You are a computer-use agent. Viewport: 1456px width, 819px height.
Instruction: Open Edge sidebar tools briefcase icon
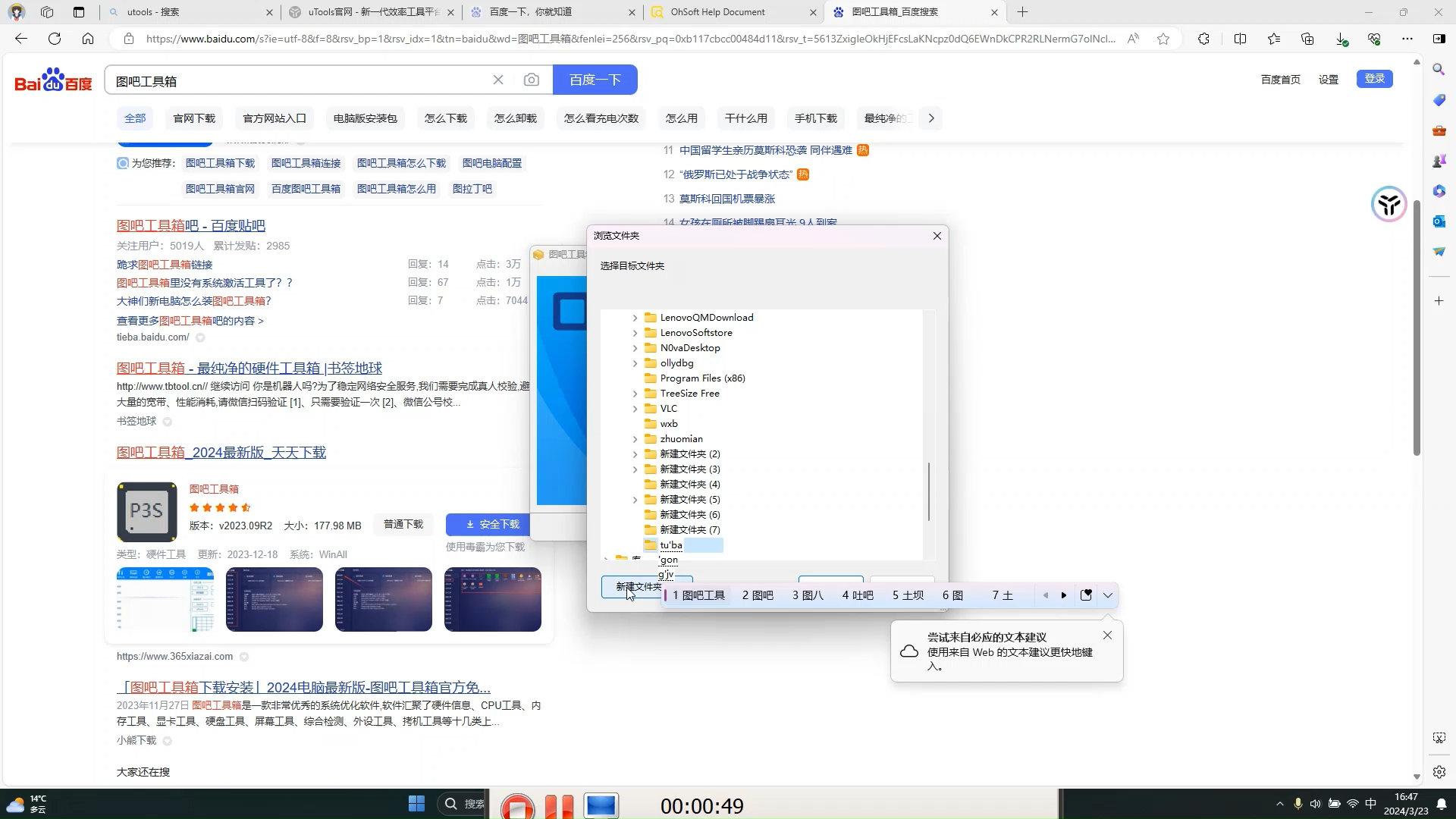pyautogui.click(x=1439, y=130)
